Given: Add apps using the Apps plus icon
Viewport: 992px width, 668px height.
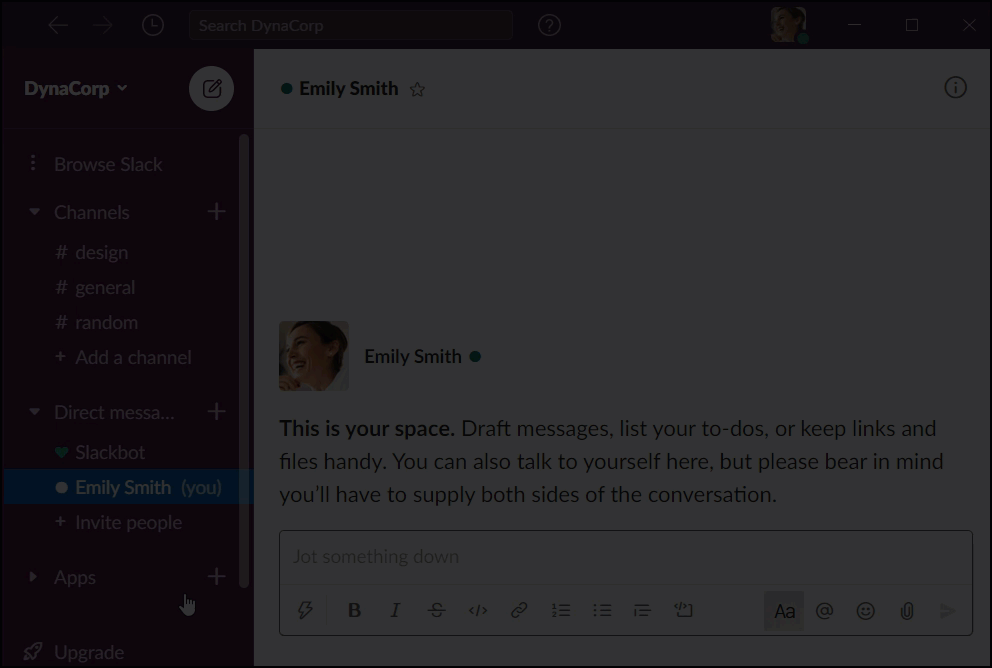Looking at the screenshot, I should pos(216,576).
